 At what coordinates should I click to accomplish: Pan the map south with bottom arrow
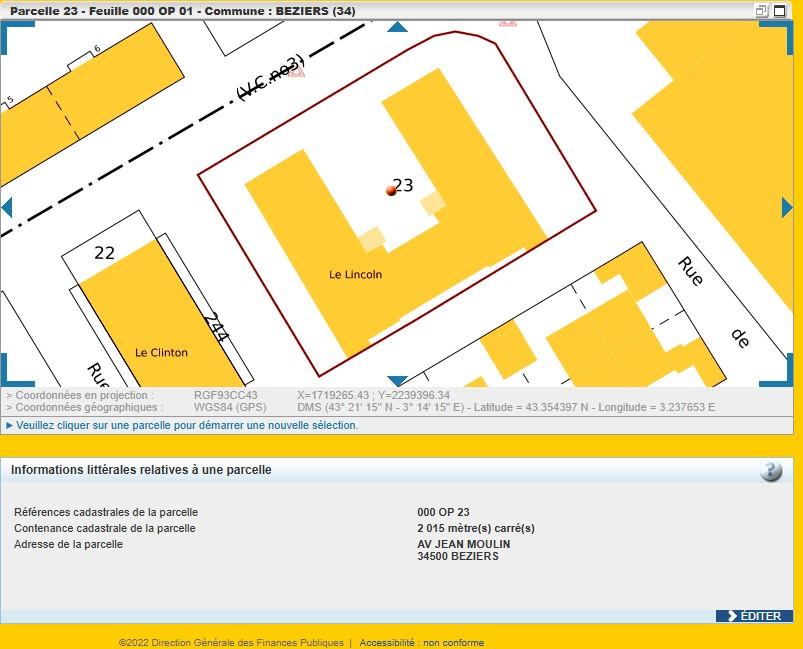pos(397,381)
